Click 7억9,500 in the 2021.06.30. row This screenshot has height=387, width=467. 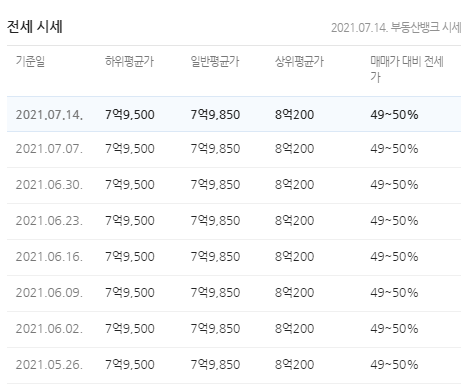pos(130,185)
